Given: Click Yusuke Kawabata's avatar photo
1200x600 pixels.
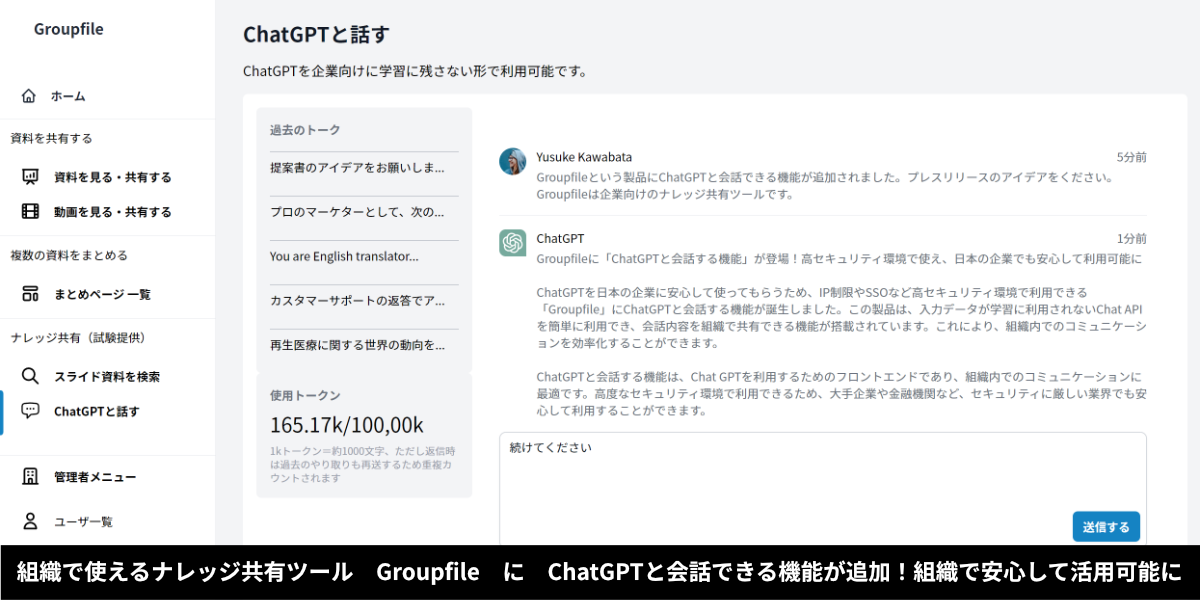Looking at the screenshot, I should 513,162.
